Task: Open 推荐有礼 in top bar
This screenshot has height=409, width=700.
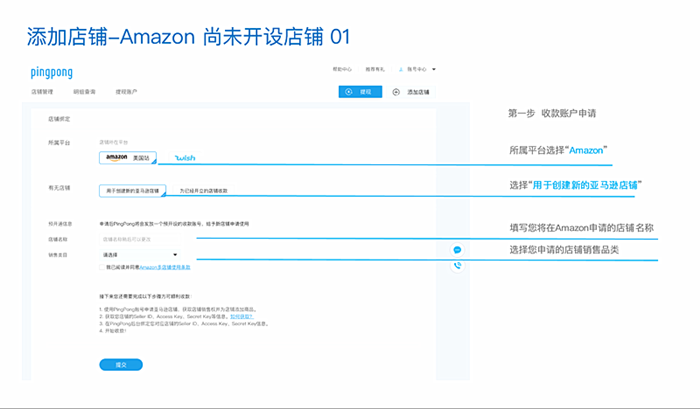Action: click(x=375, y=69)
